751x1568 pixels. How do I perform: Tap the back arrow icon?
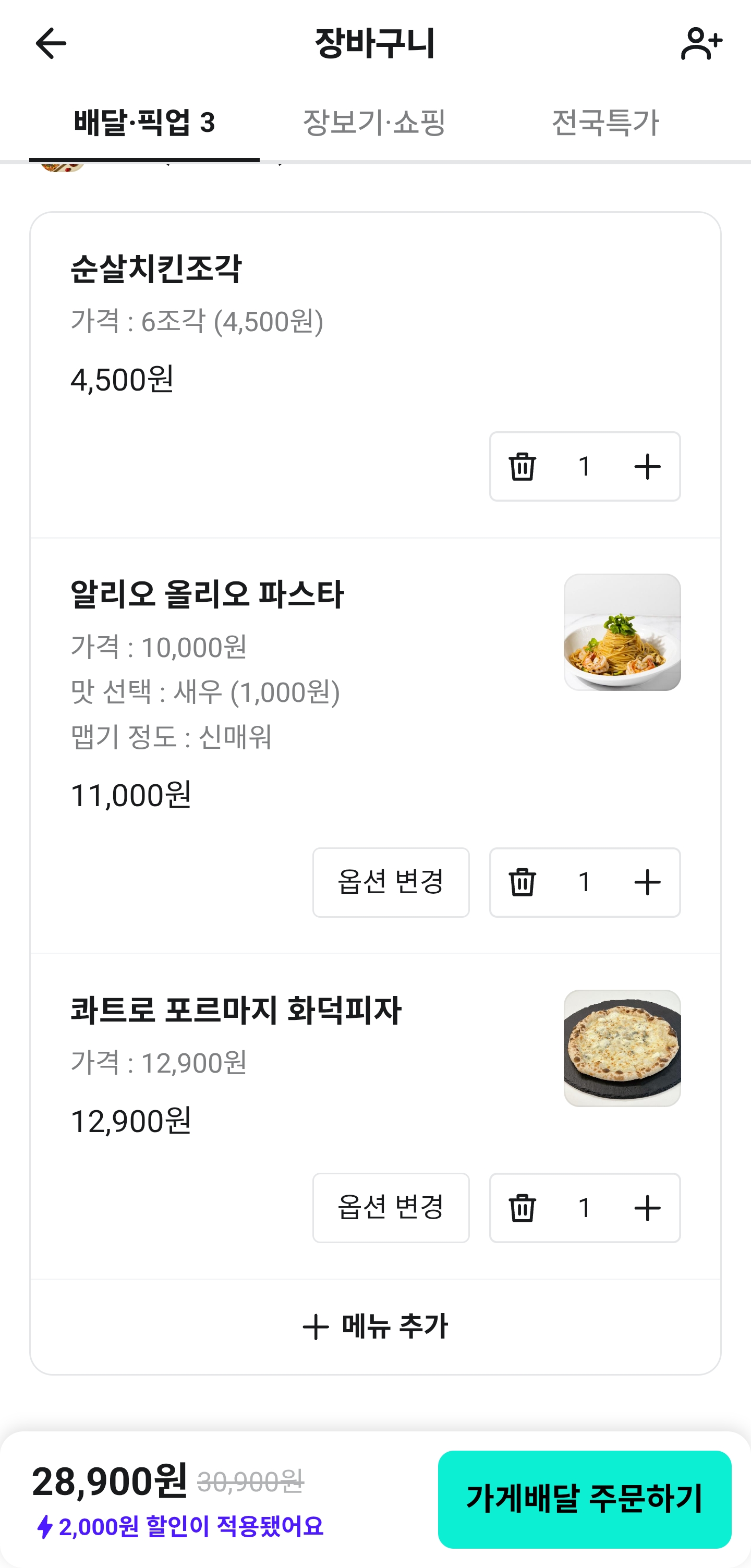51,43
